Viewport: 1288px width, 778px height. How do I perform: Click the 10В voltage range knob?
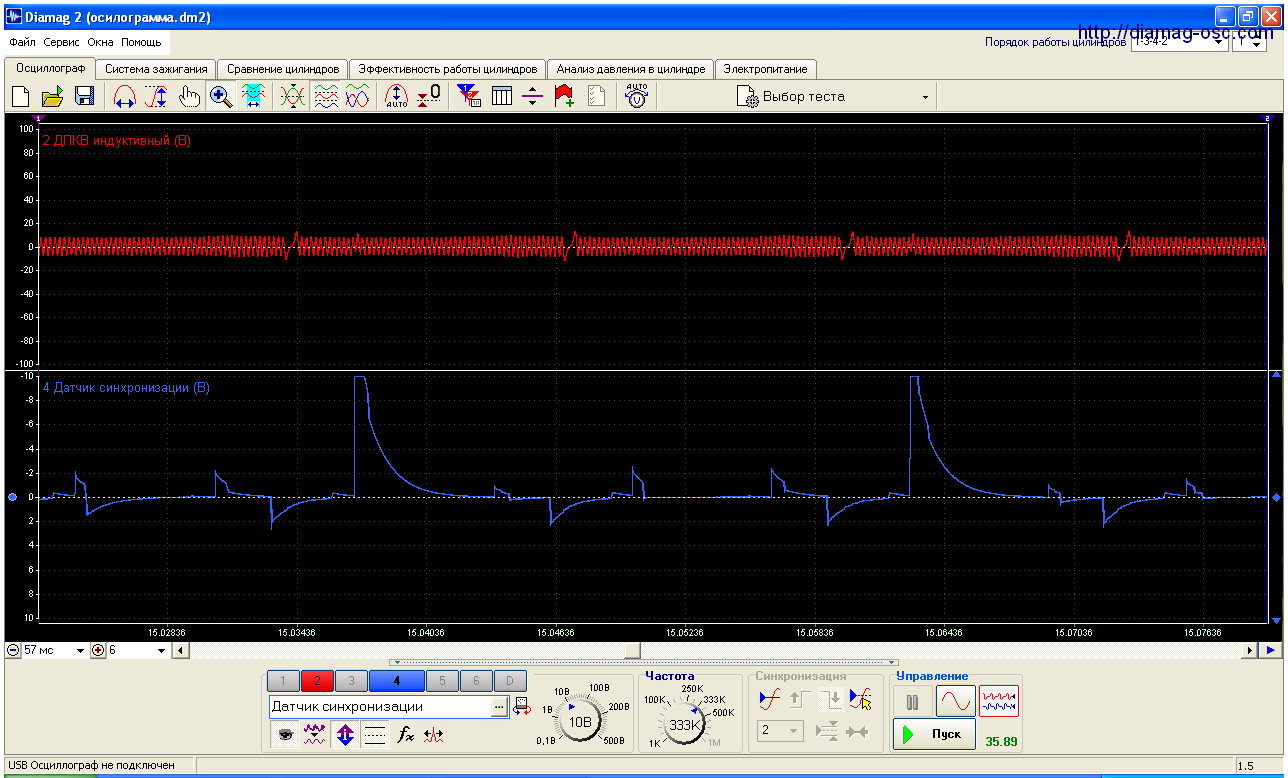579,720
